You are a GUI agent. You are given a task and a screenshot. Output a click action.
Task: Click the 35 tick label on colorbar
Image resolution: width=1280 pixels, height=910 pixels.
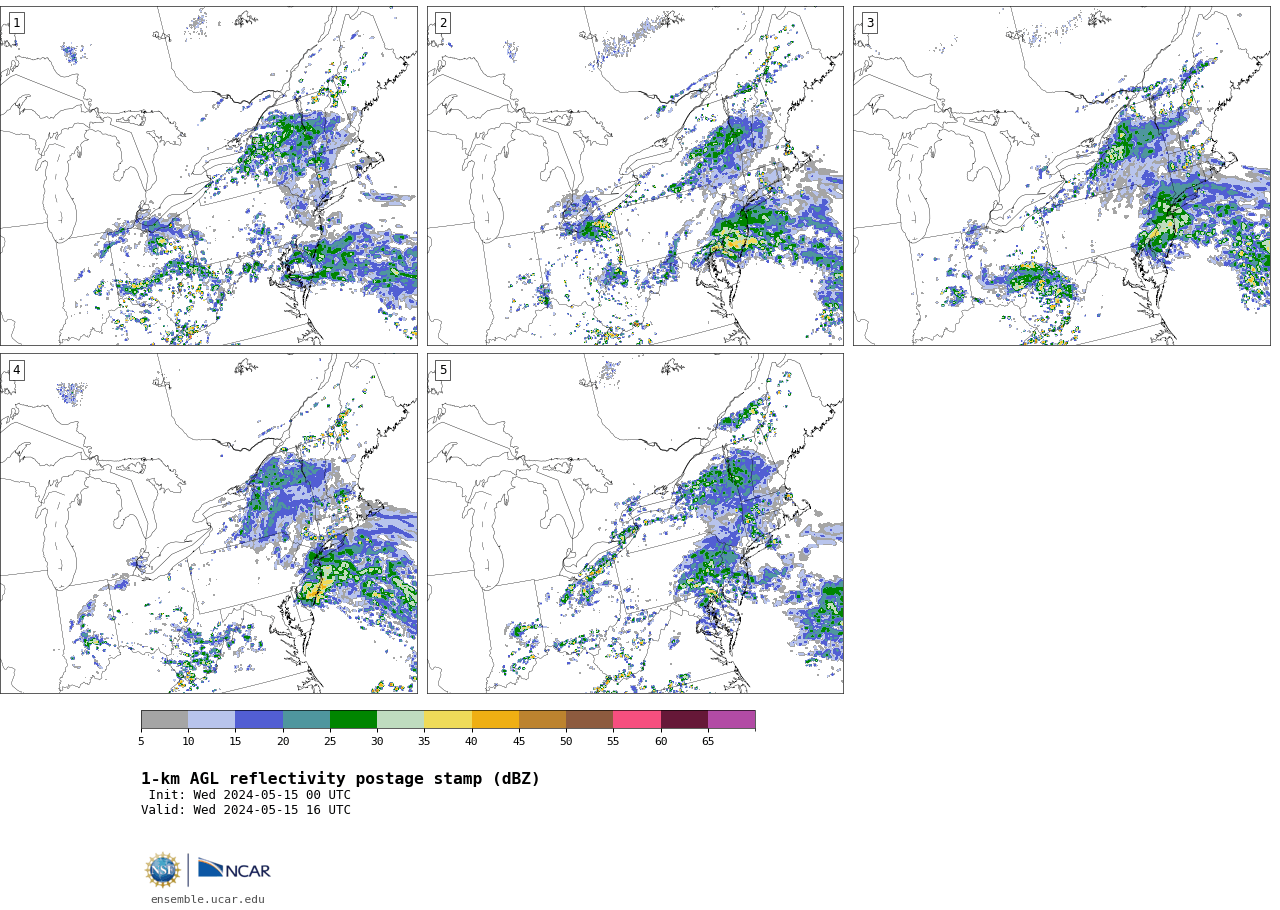(424, 742)
